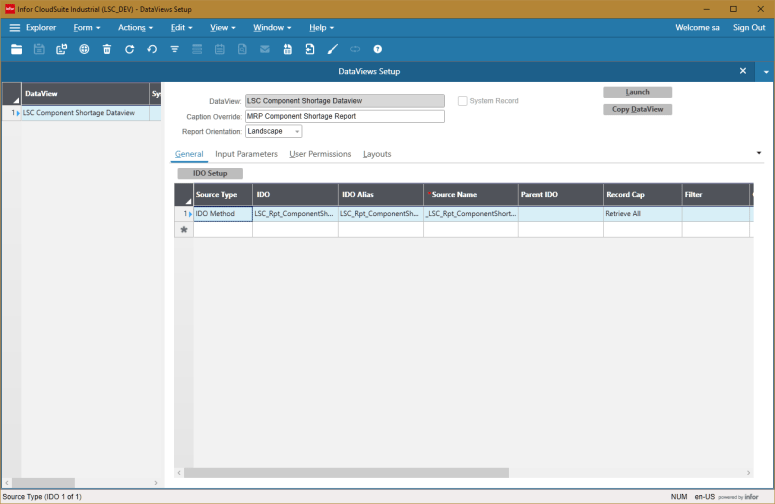This screenshot has width=775, height=504.
Task: Click the document preview magnifier icon
Action: pos(242,49)
